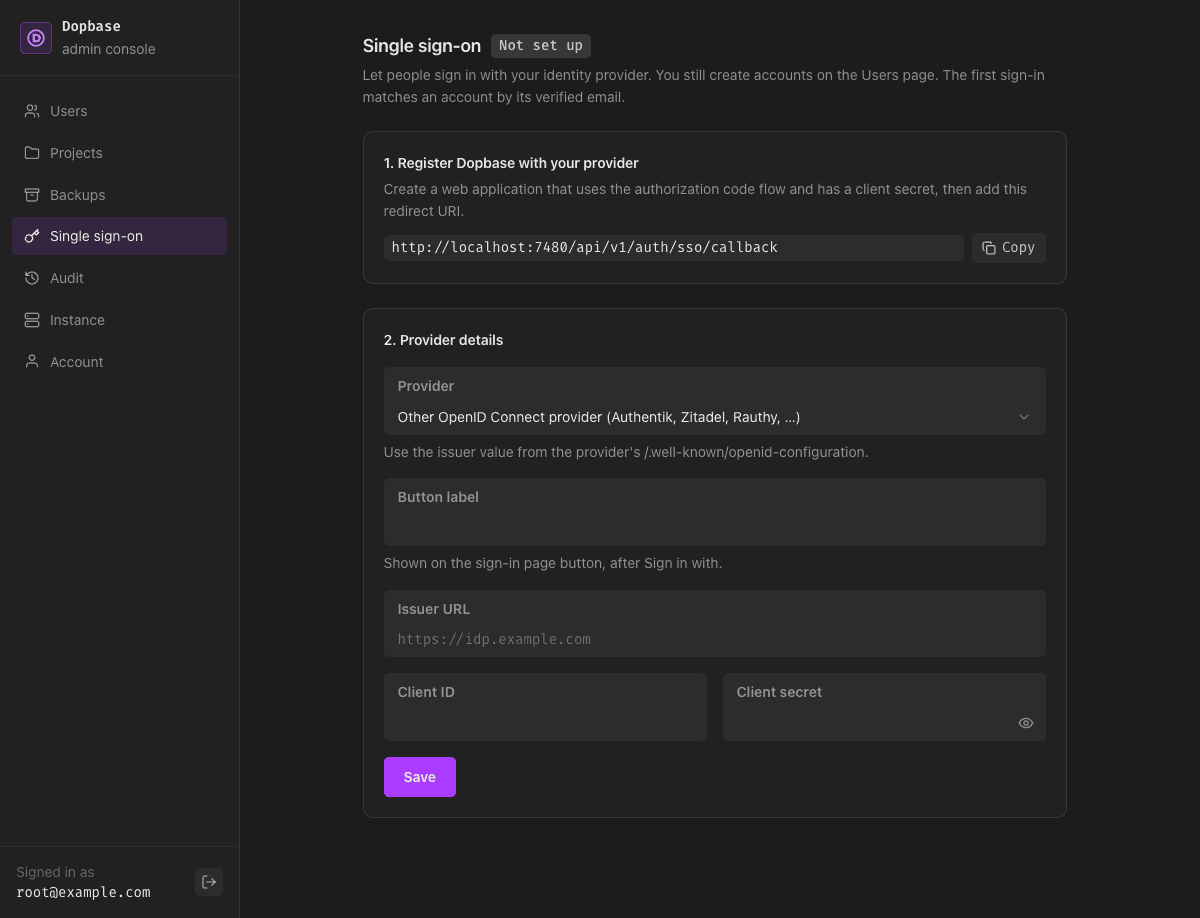
Task: Go to Projects in the sidebar
Action: click(120, 153)
